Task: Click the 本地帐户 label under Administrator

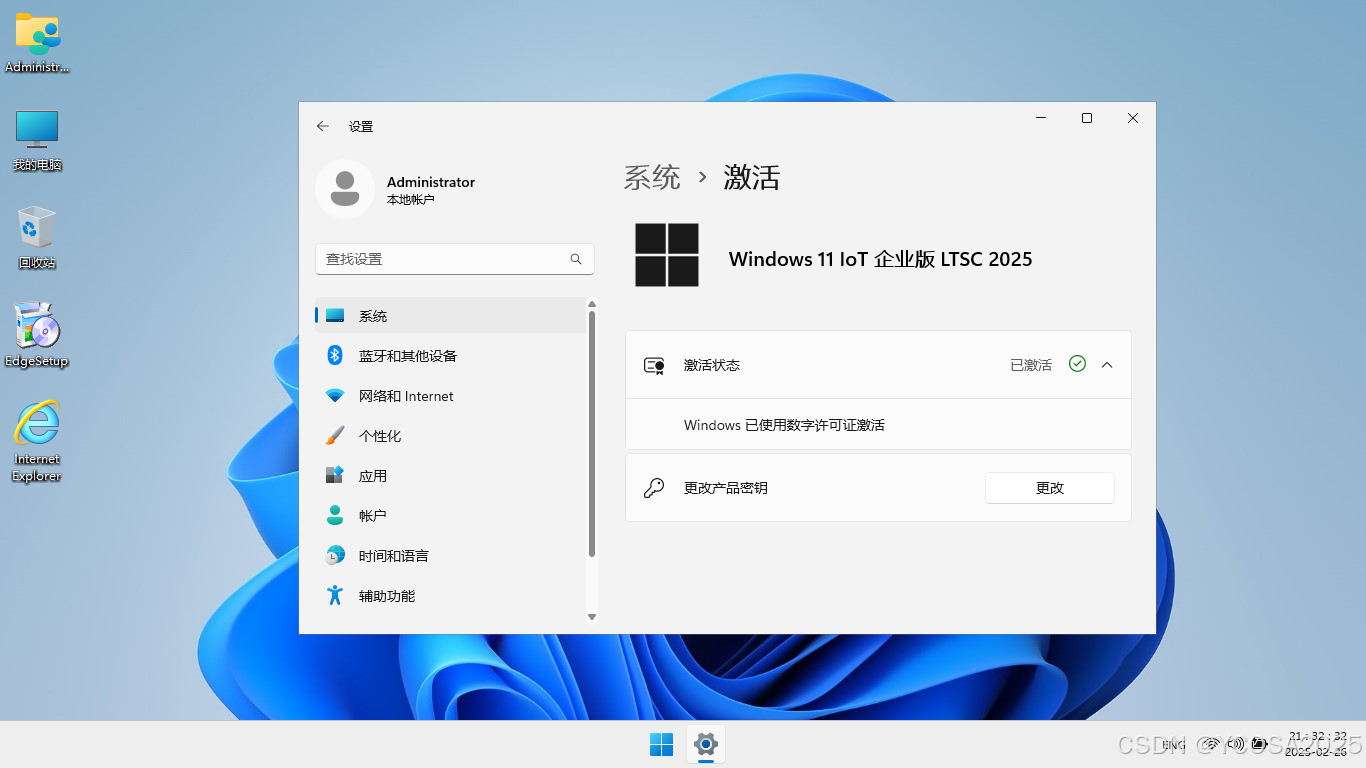Action: point(411,200)
